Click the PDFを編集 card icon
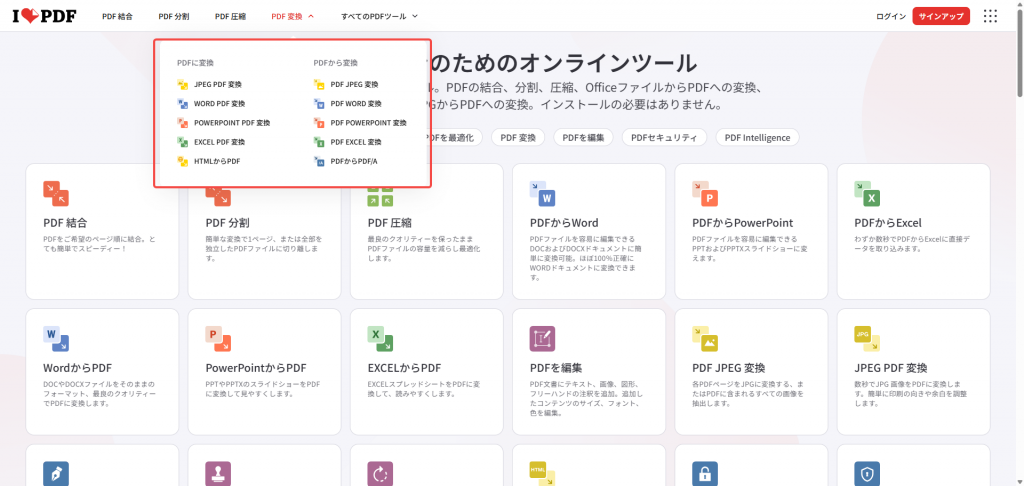1024x486 pixels. pyautogui.click(x=543, y=338)
